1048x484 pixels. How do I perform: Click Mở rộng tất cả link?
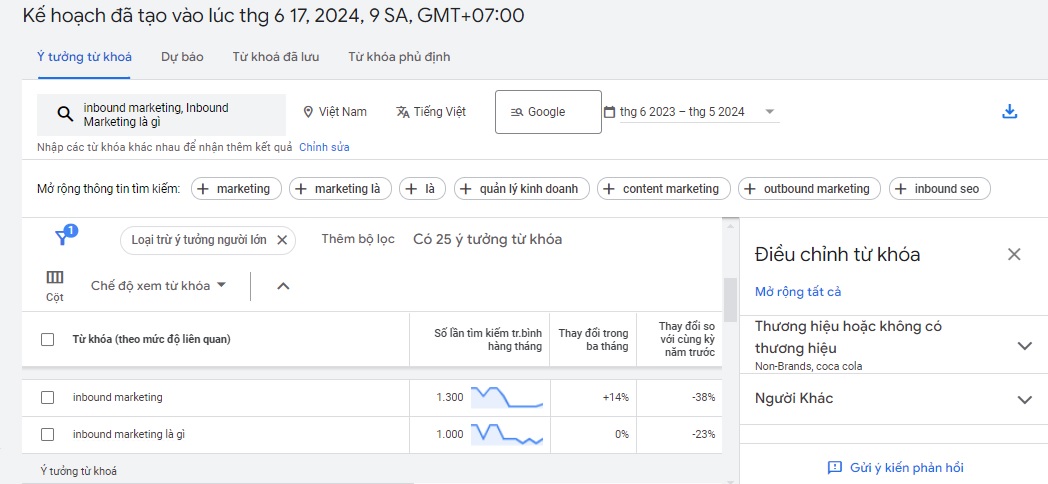(798, 292)
